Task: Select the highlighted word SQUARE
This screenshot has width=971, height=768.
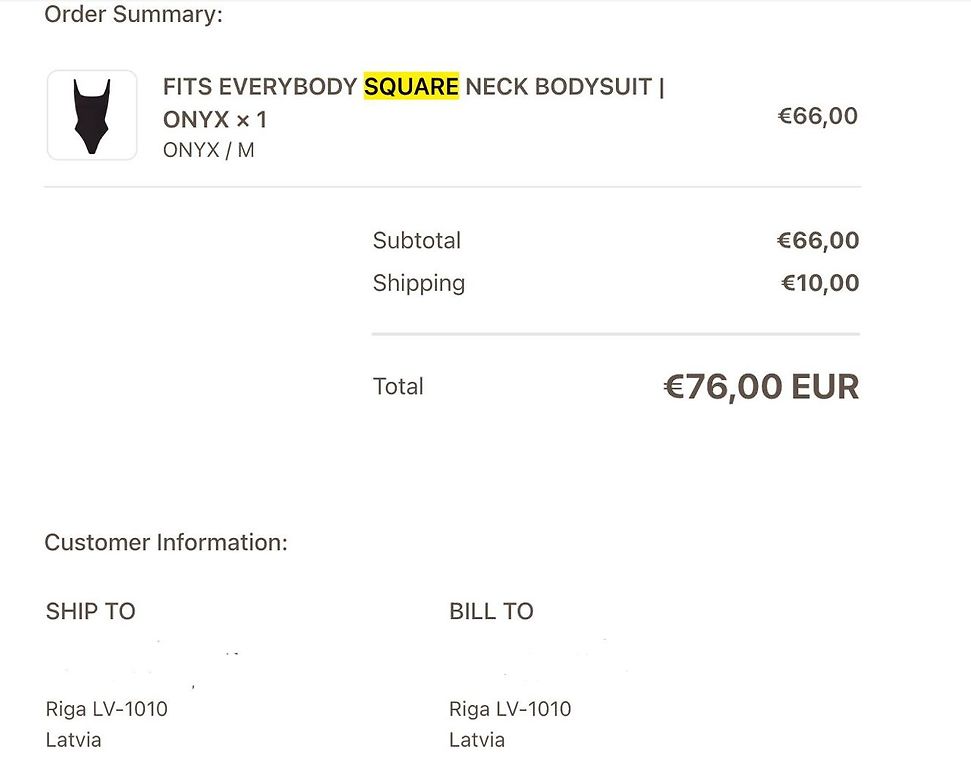Action: pos(411,86)
